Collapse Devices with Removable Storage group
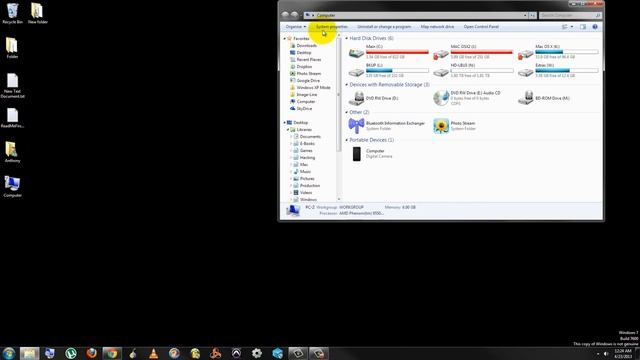 [347, 85]
